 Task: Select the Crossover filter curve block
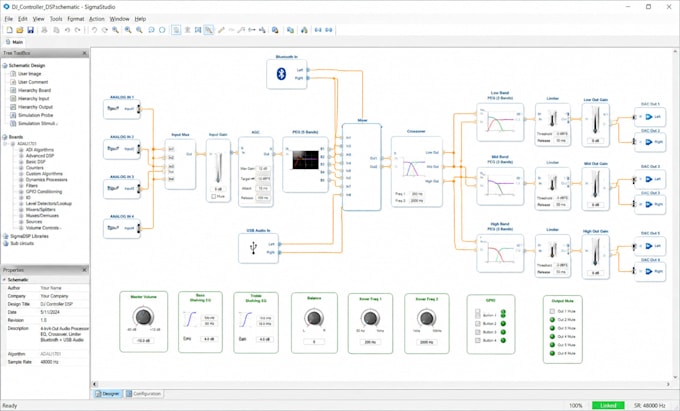pyautogui.click(x=413, y=168)
